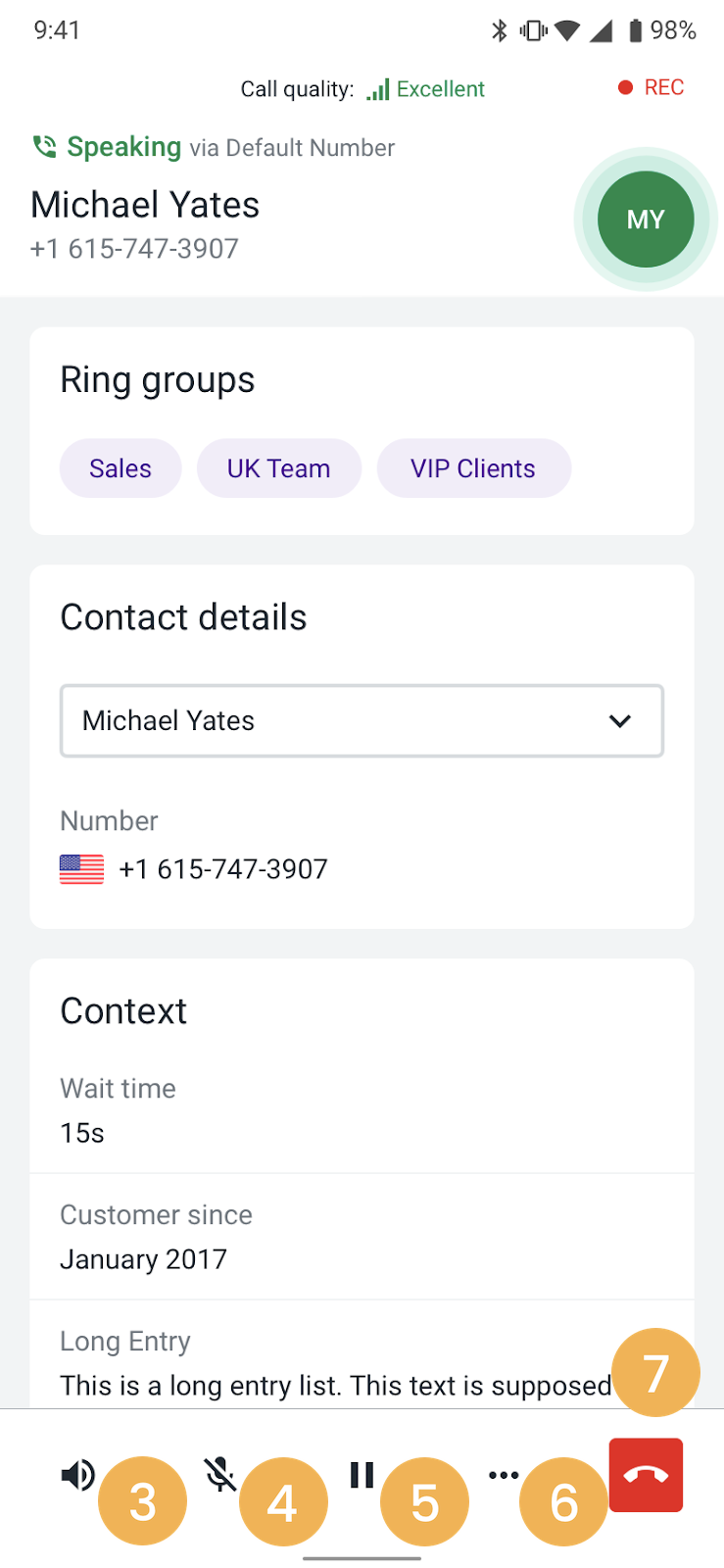This screenshot has width=724, height=1568.
Task: Tap the US flag icon beside number
Action: (x=81, y=869)
